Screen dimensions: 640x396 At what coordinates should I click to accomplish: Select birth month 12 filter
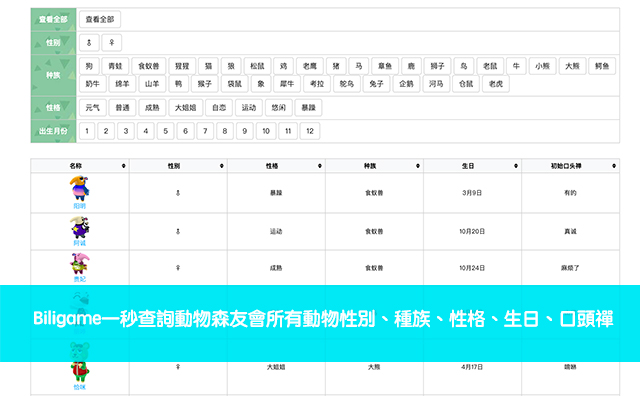point(310,131)
